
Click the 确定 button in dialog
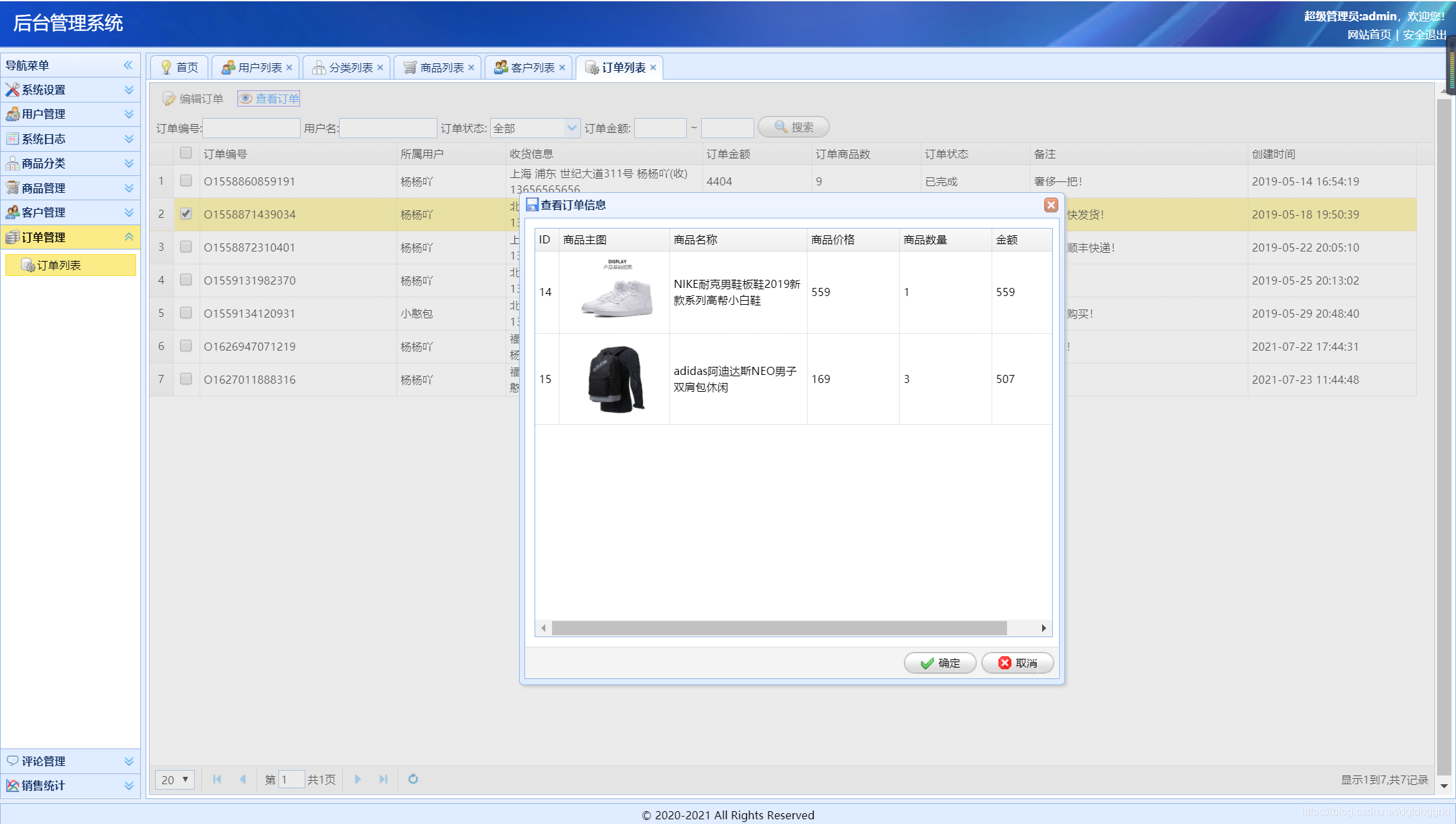pos(940,663)
